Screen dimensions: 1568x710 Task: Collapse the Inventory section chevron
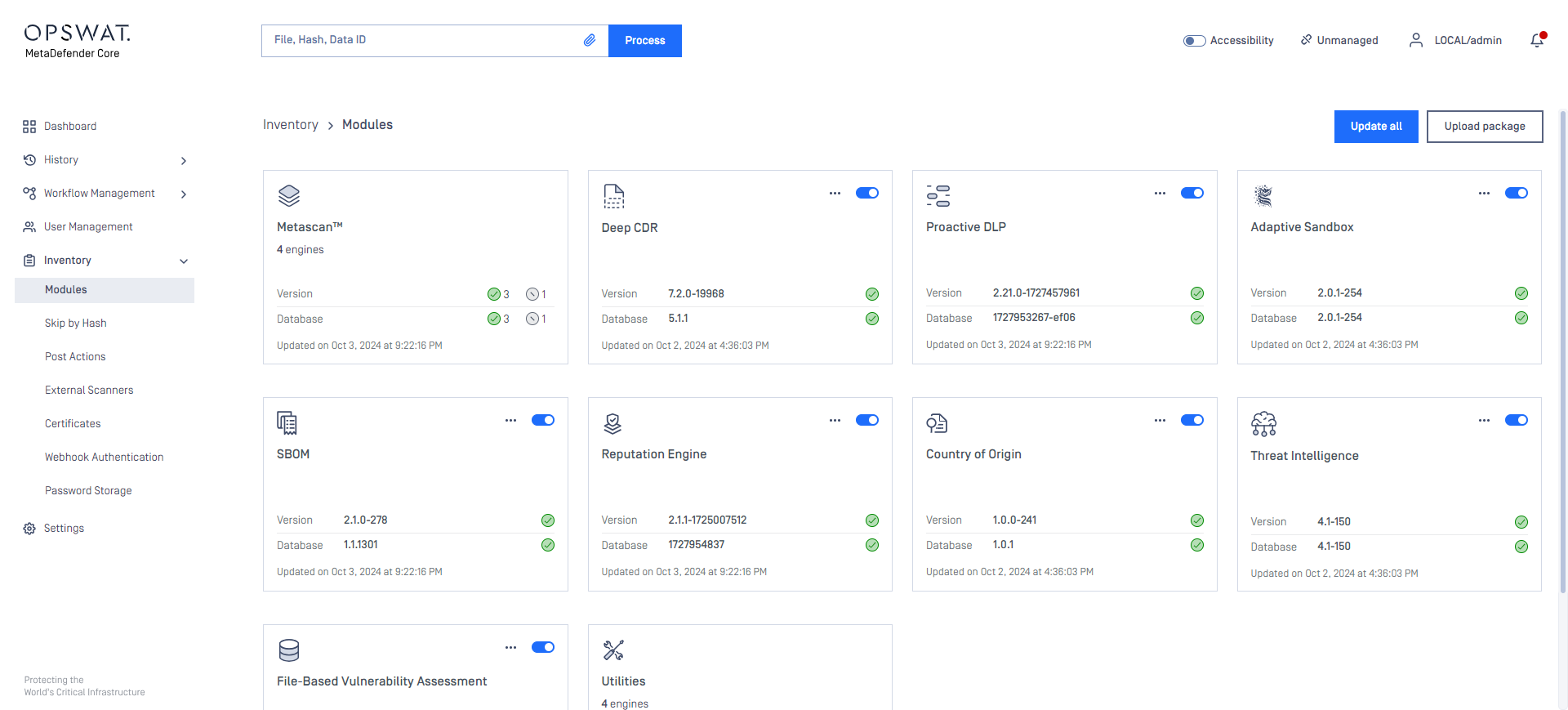tap(184, 261)
